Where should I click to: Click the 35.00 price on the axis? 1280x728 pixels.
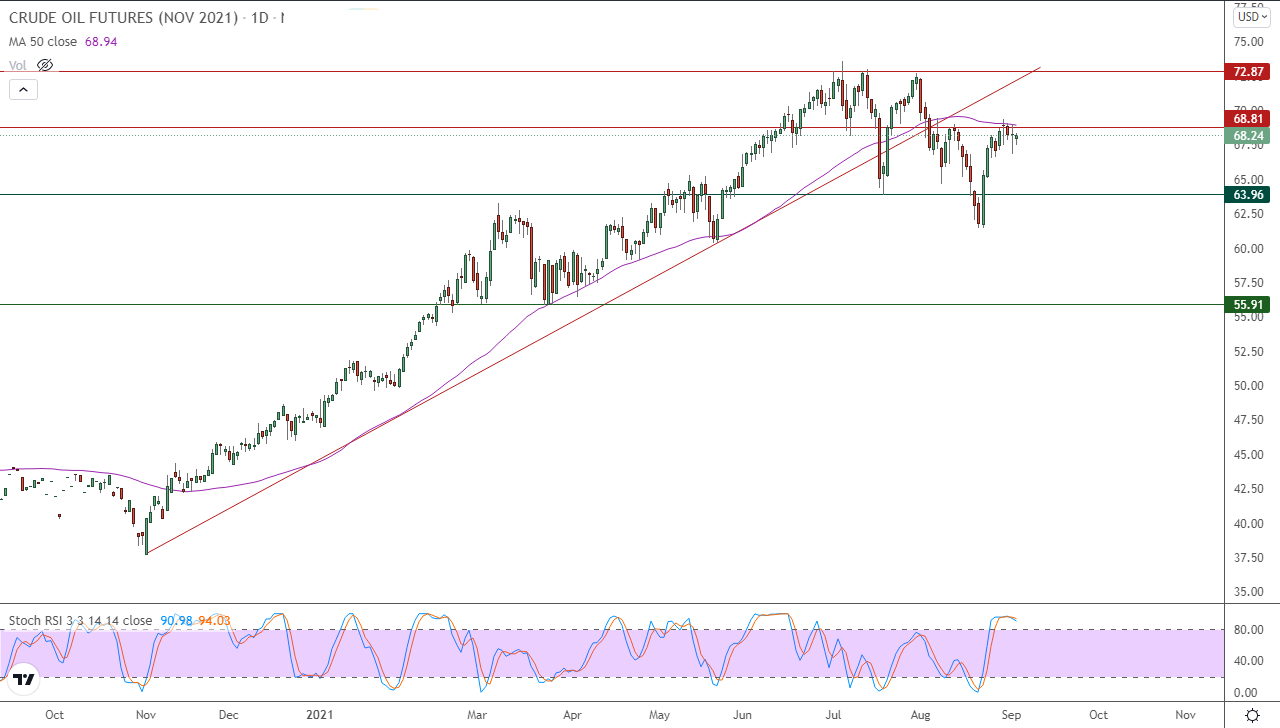click(1247, 592)
